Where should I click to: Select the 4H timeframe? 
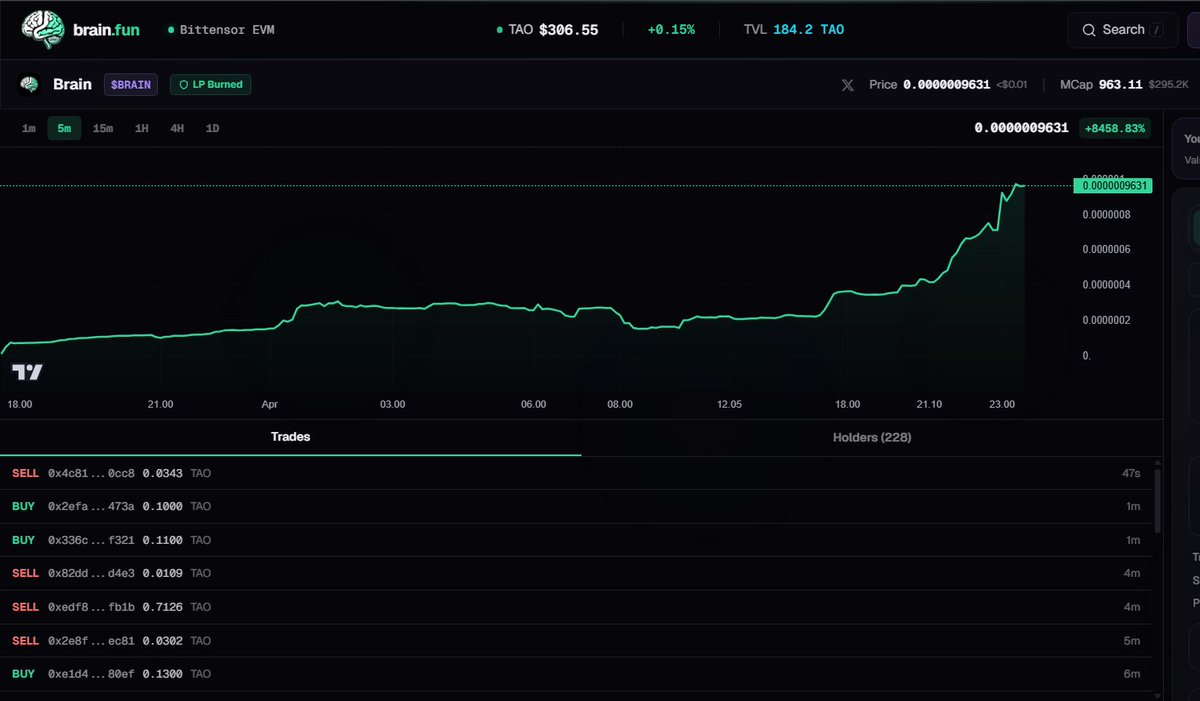pos(177,128)
